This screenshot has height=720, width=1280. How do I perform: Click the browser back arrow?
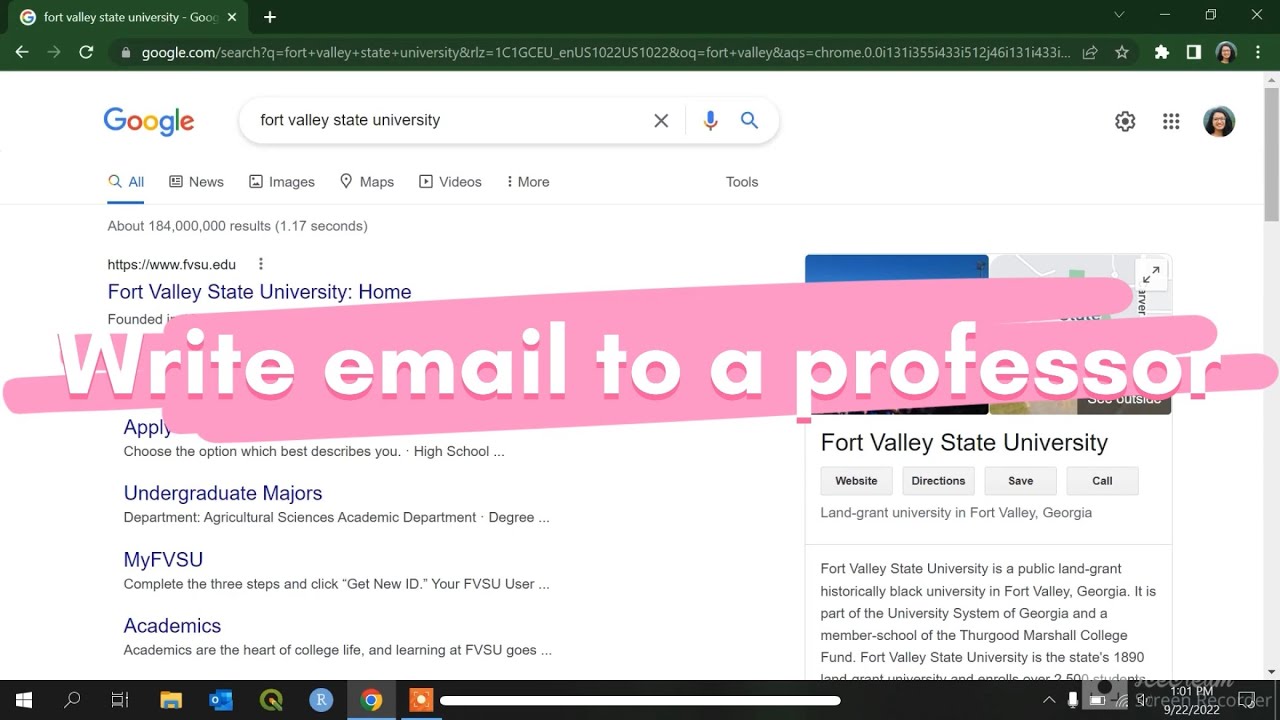point(22,52)
